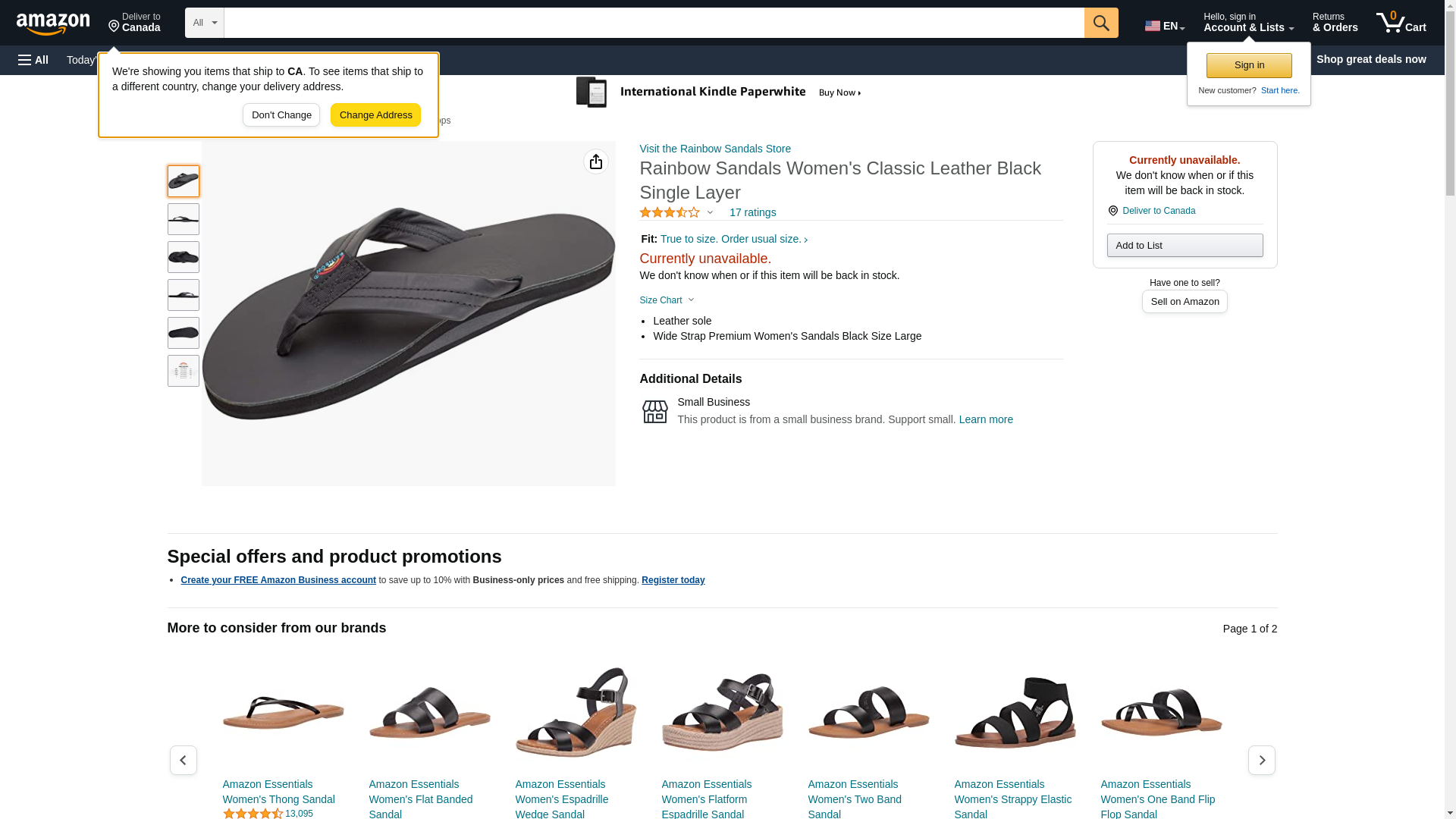
Task: Select the second sandal thumbnail image
Action: pyautogui.click(x=184, y=219)
